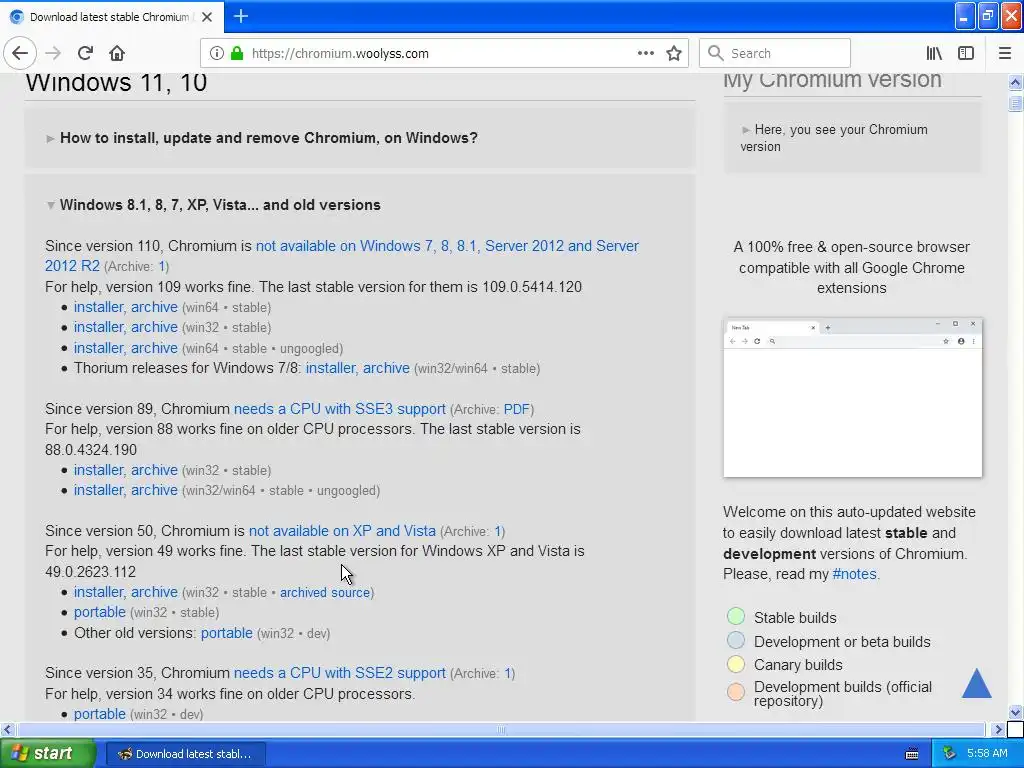Download version 109 ungoogled win64 installer
Viewport: 1024px width, 768px height.
[98, 348]
